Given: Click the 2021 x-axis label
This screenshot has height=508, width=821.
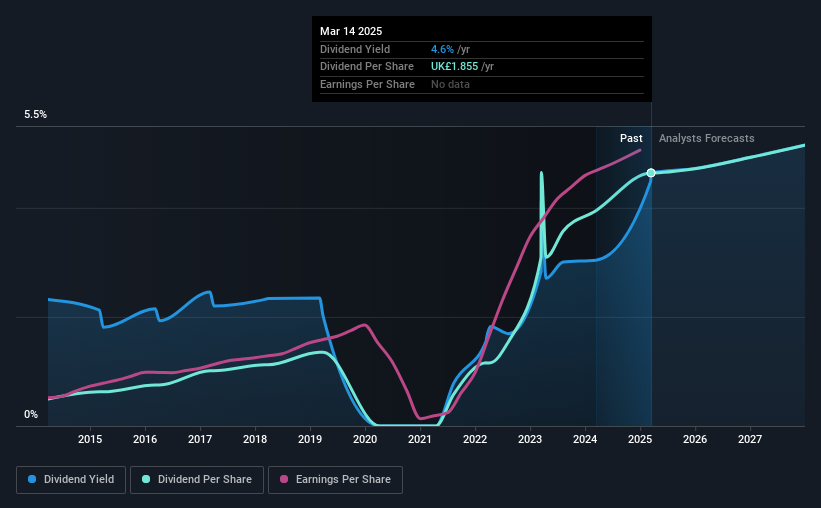Looking at the screenshot, I should click(x=420, y=439).
